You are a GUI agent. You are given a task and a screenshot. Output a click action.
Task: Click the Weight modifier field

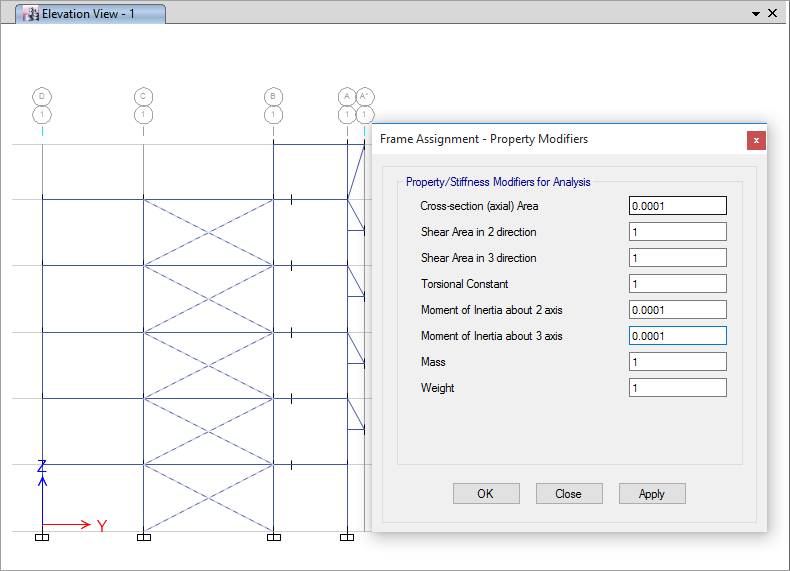click(677, 388)
